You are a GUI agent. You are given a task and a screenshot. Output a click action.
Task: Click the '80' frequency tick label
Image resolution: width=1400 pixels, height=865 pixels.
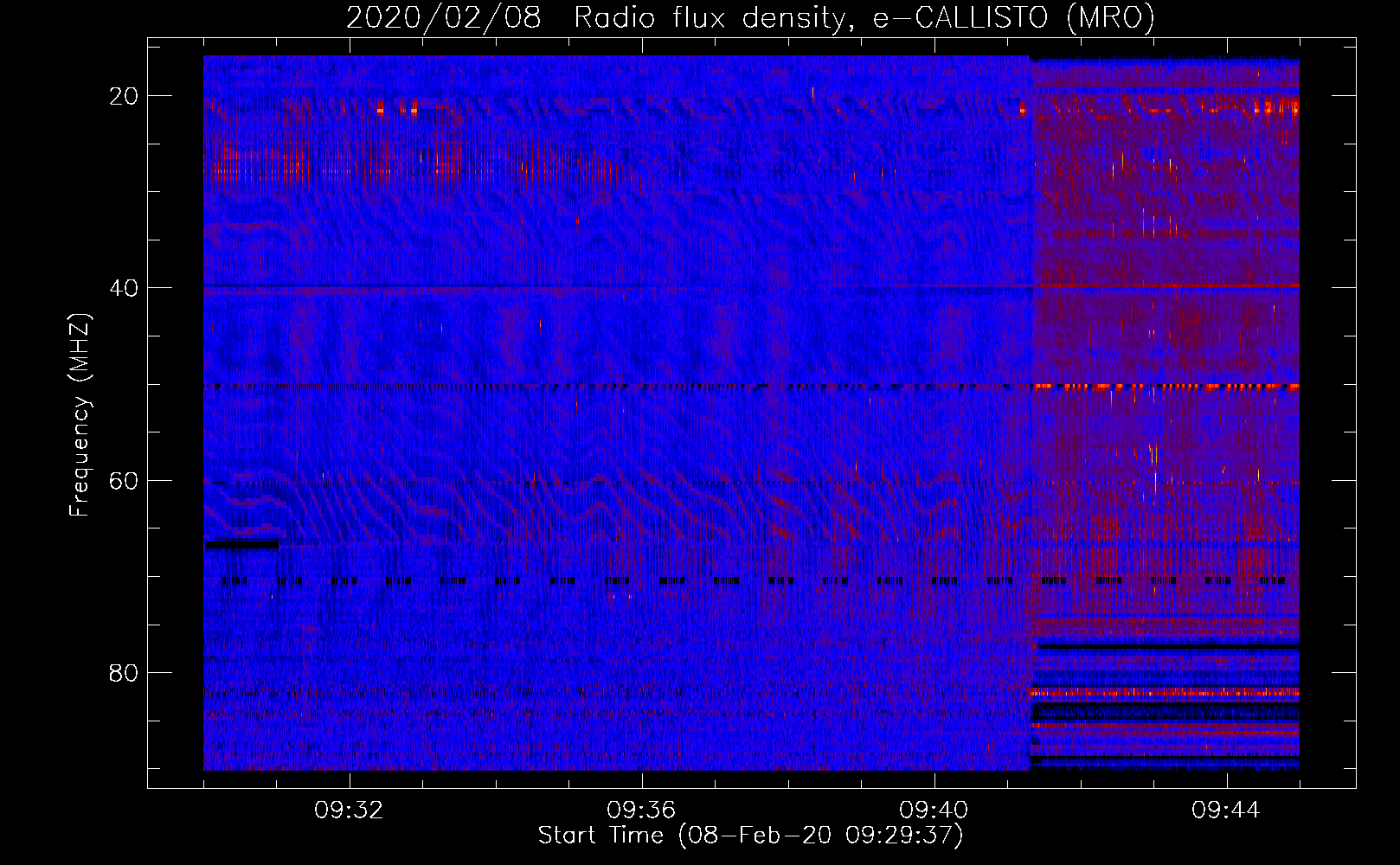(124, 673)
